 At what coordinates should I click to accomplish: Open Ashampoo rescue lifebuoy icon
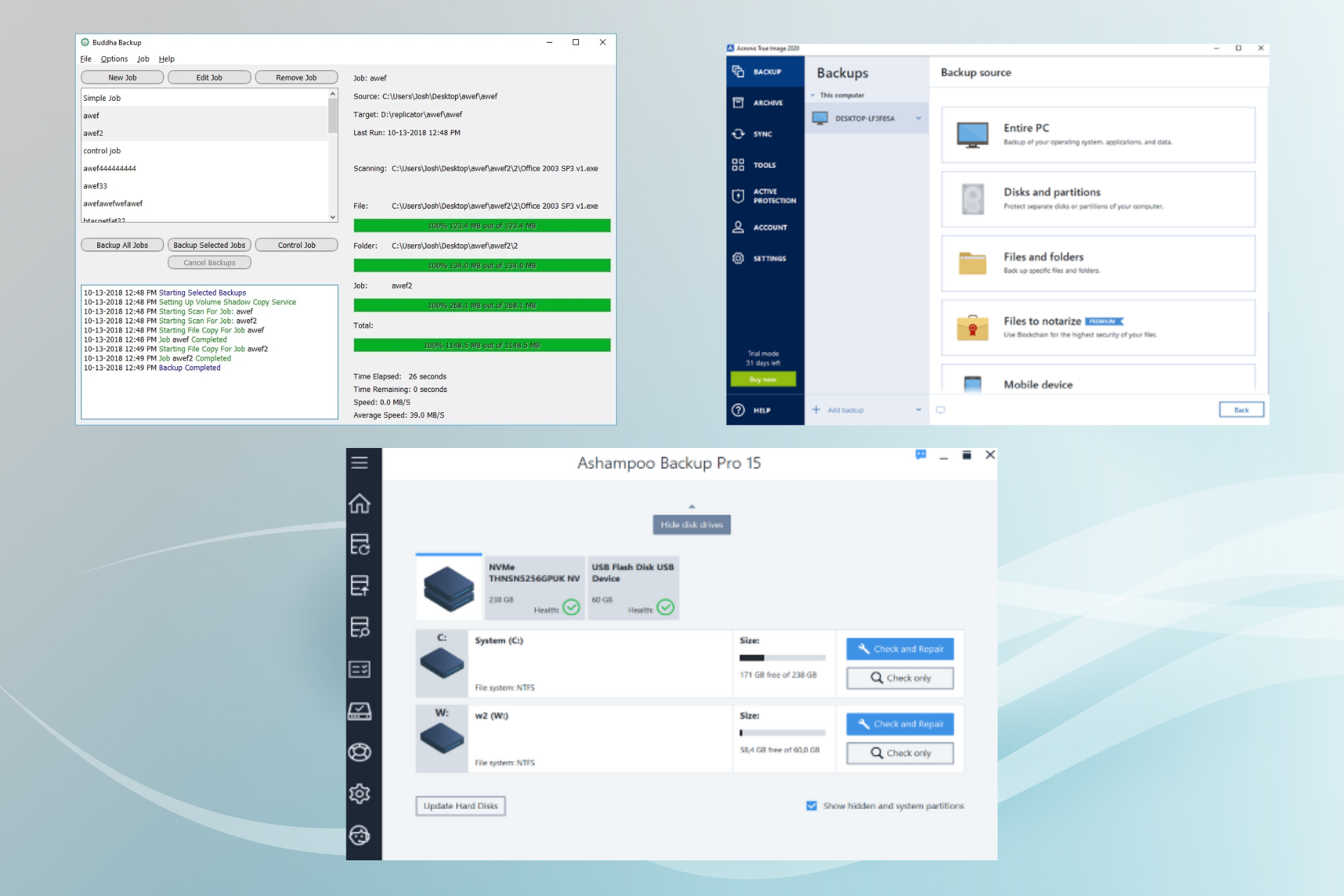[360, 752]
